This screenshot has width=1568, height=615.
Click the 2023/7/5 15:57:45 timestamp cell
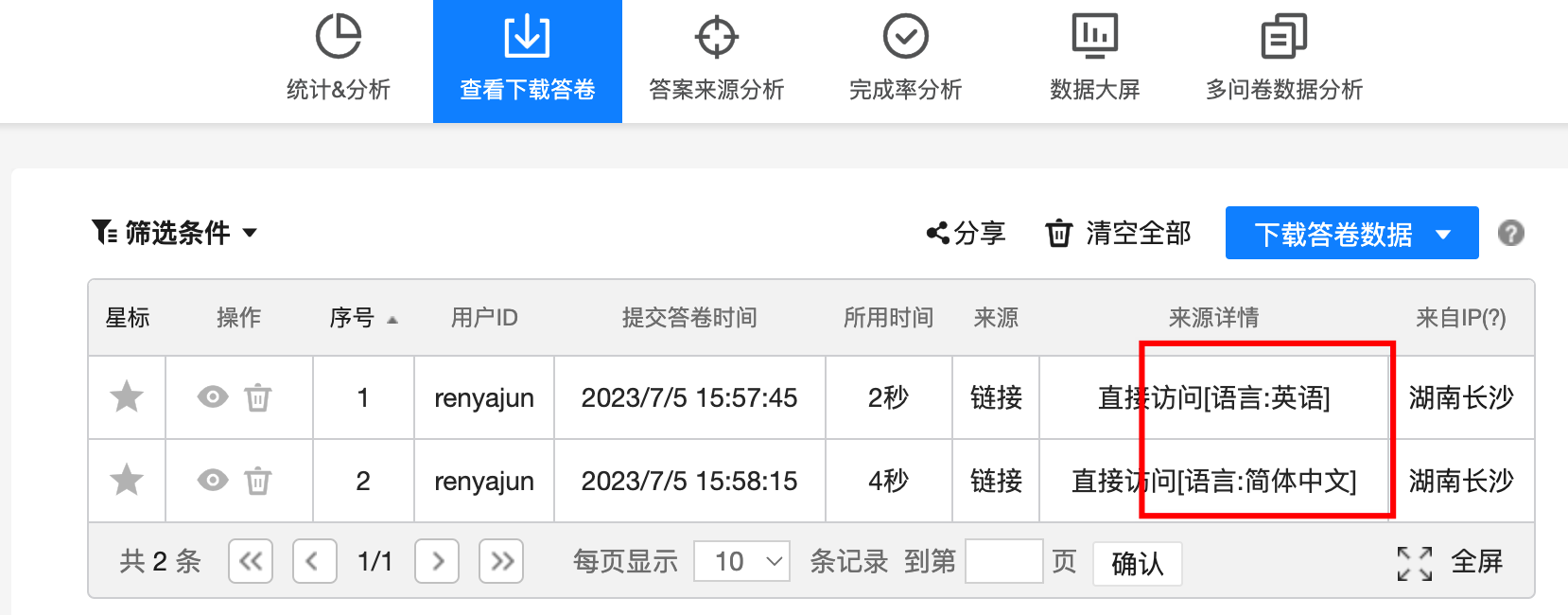pos(689,398)
